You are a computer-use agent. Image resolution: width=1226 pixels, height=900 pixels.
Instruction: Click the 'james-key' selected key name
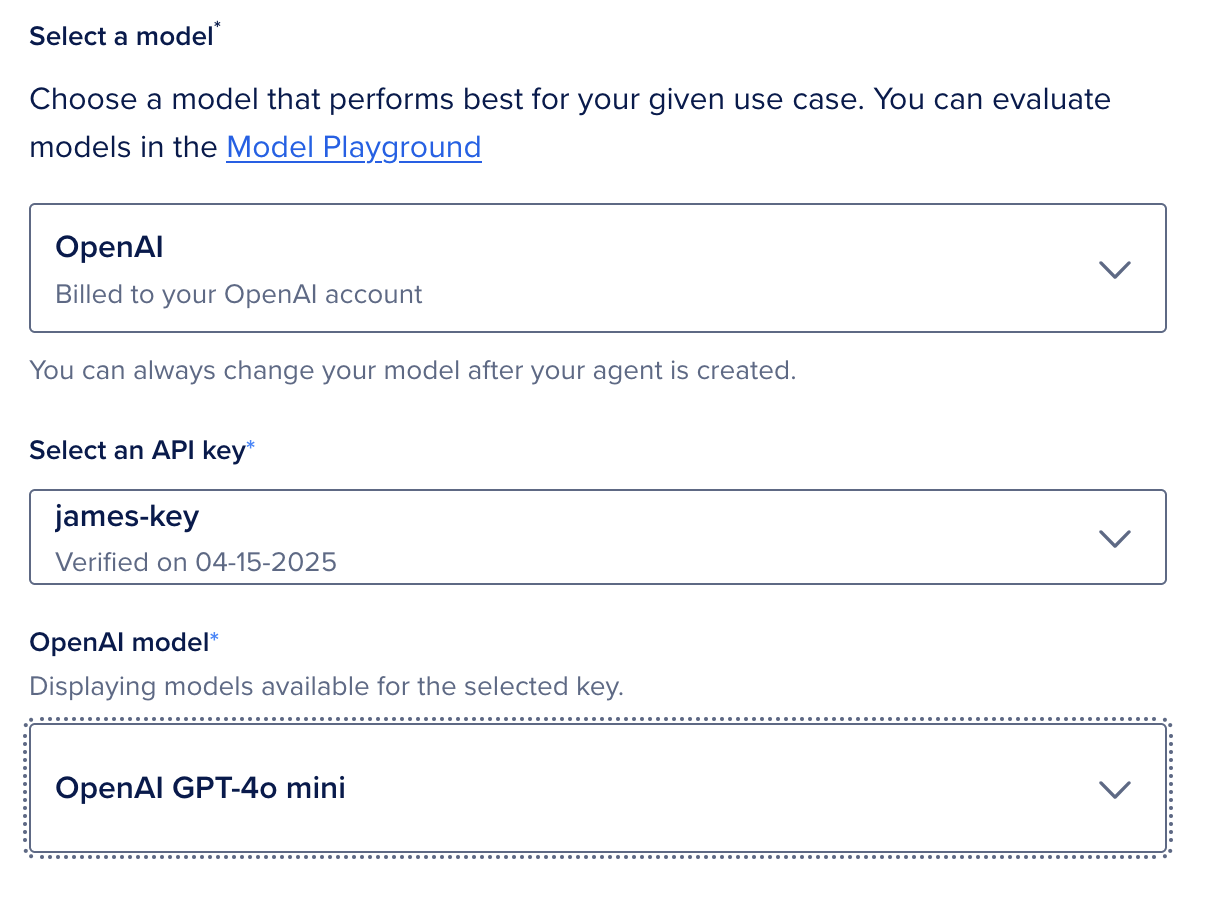(127, 516)
